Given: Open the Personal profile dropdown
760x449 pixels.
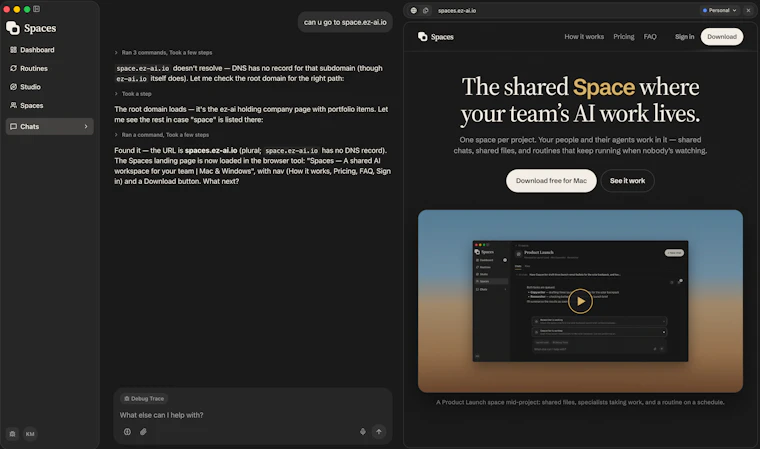Looking at the screenshot, I should pyautogui.click(x=719, y=10).
